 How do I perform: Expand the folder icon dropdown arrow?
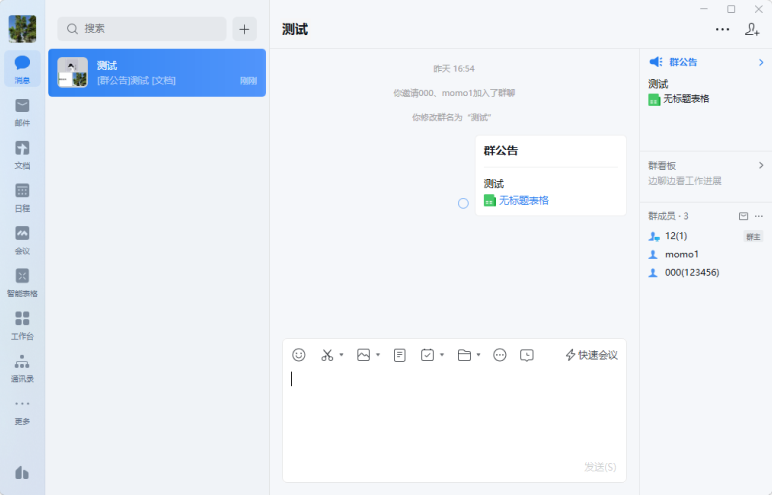tap(479, 355)
